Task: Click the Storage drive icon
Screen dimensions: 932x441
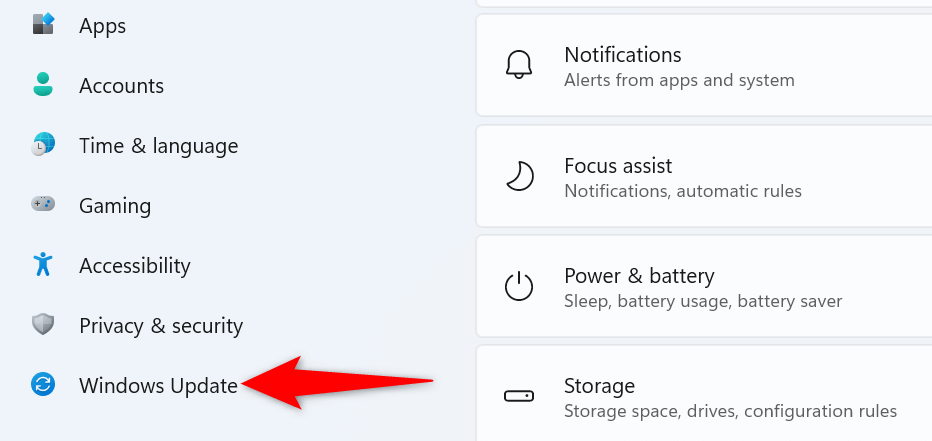Action: (x=518, y=397)
